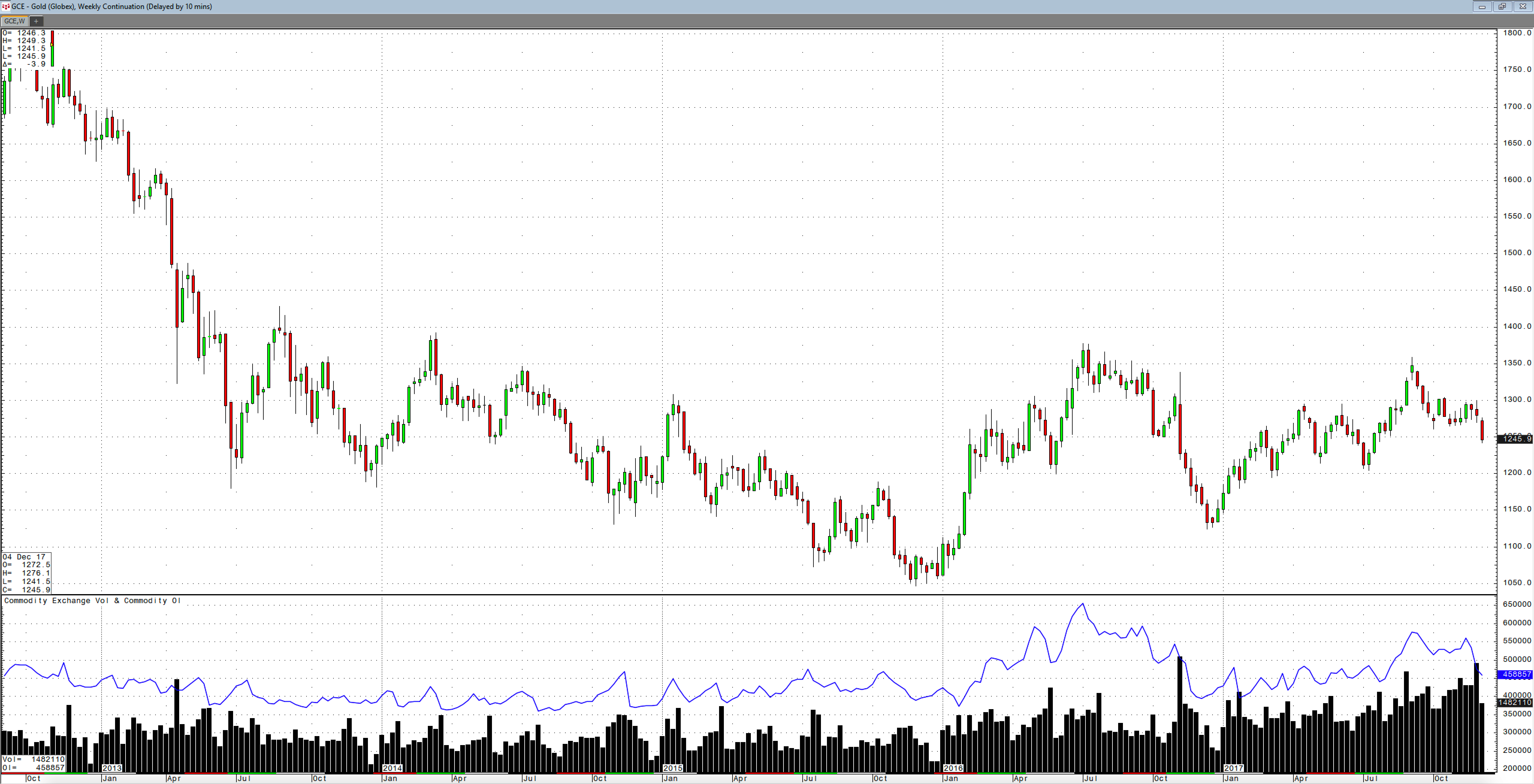Image resolution: width=1534 pixels, height=784 pixels.
Task: Click the 1050.0 price axis label
Action: click(1517, 583)
